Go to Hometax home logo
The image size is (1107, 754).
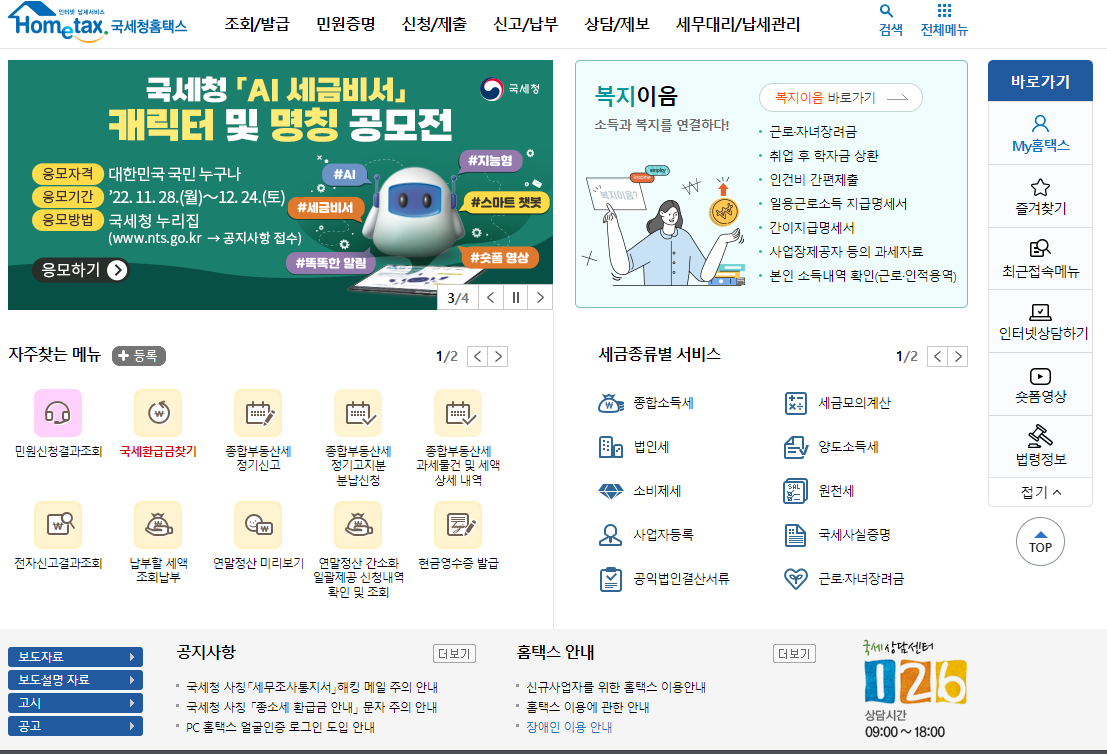pos(97,22)
